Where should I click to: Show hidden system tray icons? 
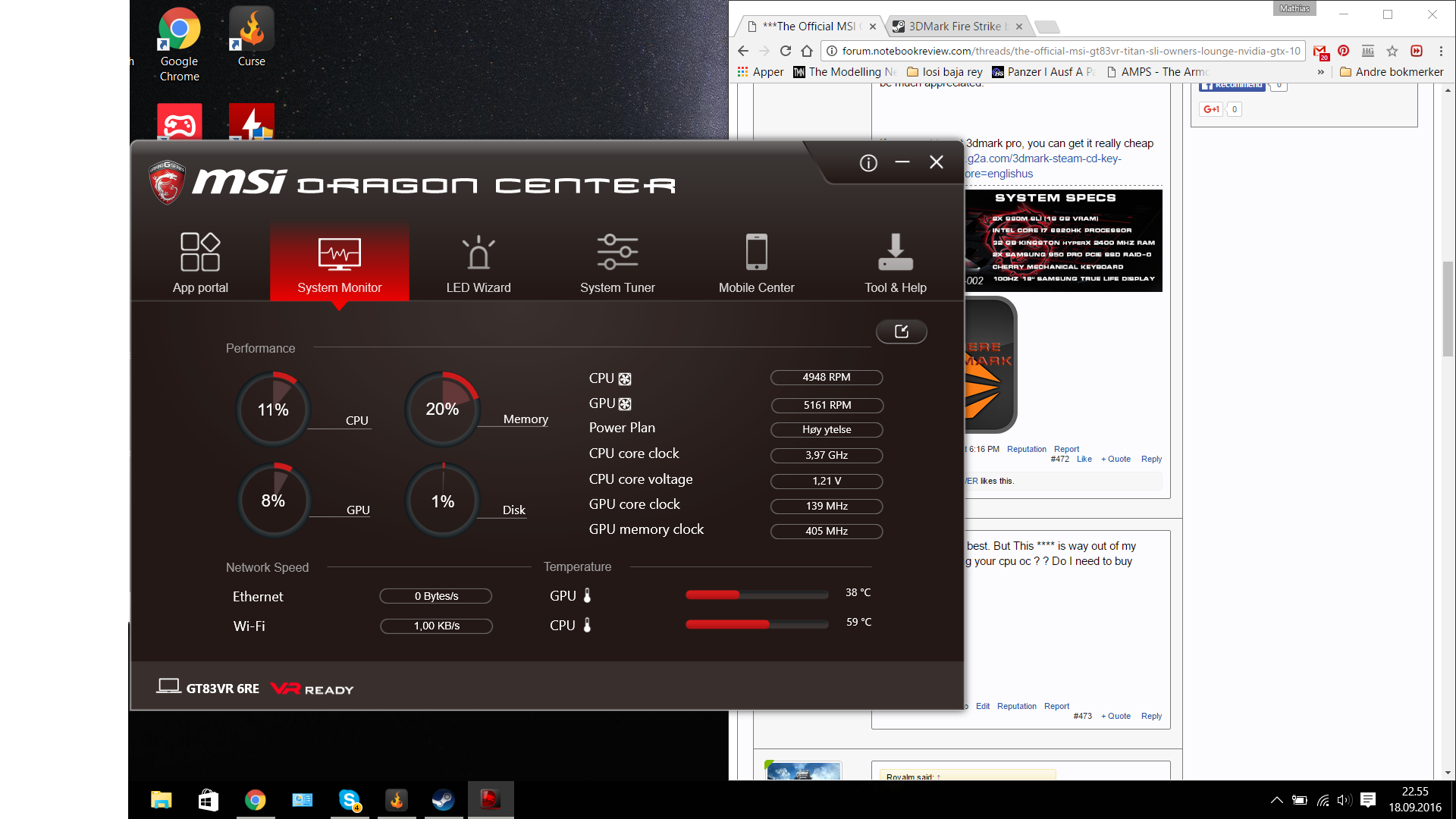click(x=1276, y=800)
